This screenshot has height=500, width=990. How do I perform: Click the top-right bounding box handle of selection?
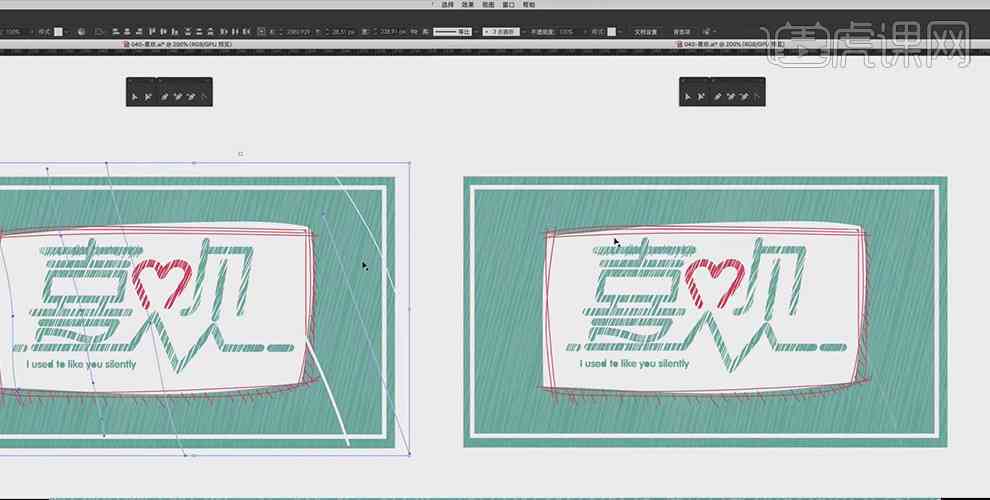coord(410,163)
